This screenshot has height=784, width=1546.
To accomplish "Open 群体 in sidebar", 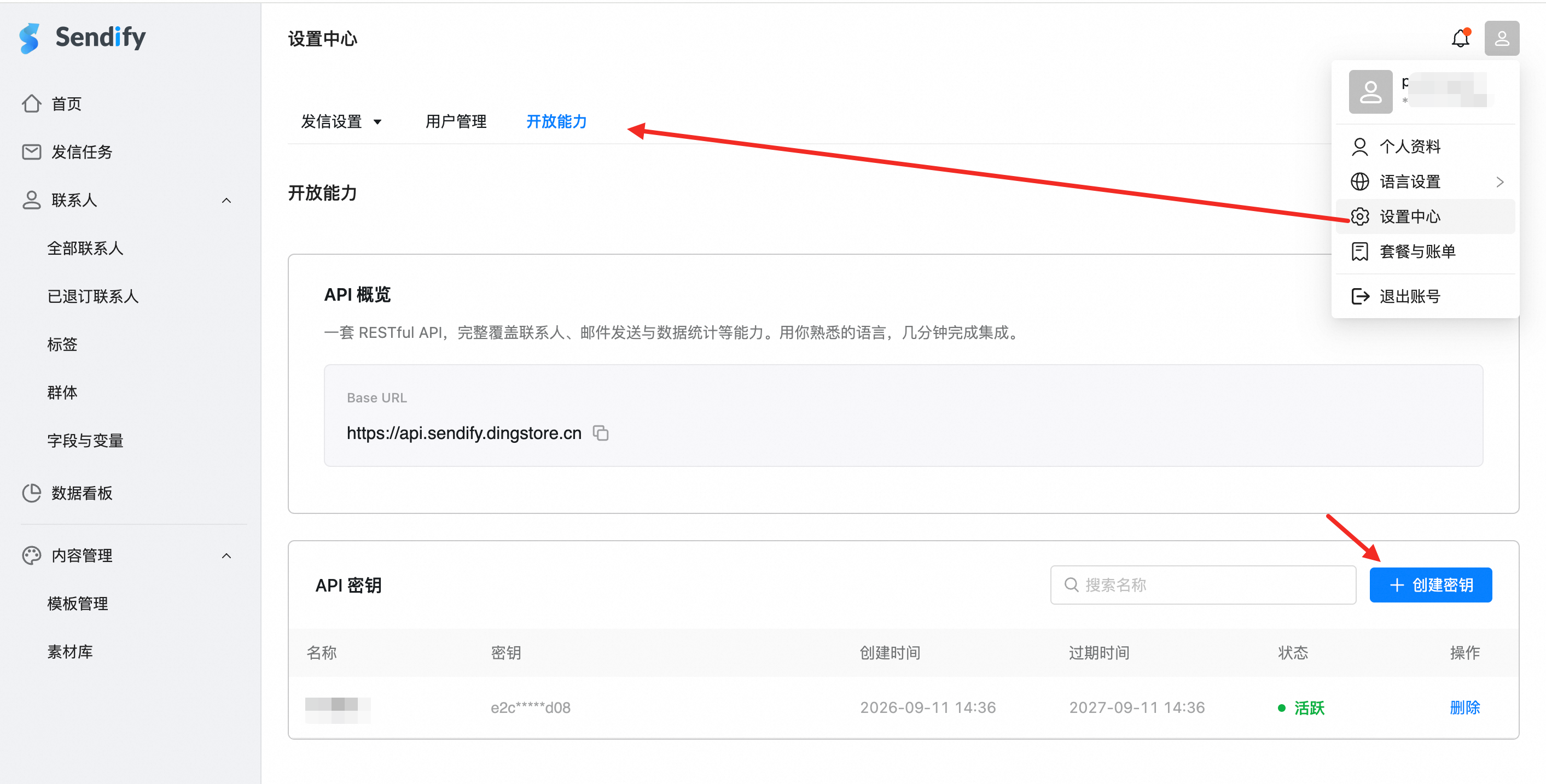I will point(62,393).
